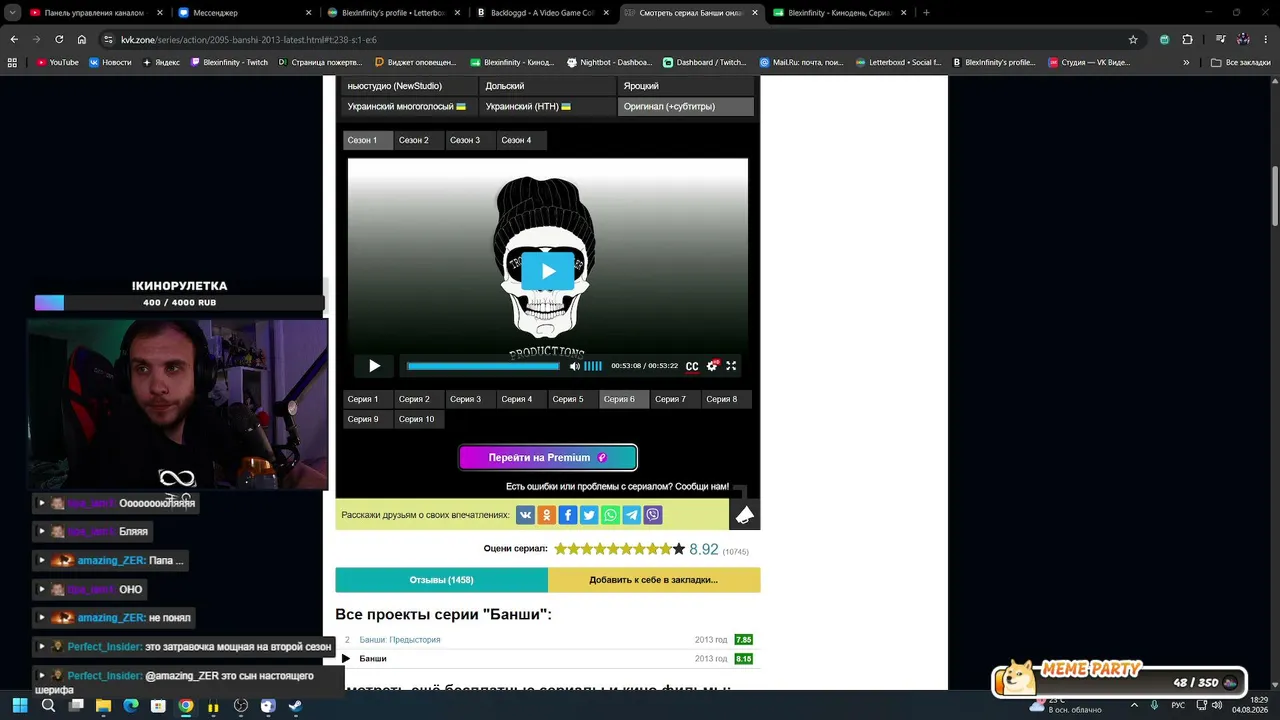Expand hidden bookmarks chevron
1280x720 pixels.
point(1186,62)
